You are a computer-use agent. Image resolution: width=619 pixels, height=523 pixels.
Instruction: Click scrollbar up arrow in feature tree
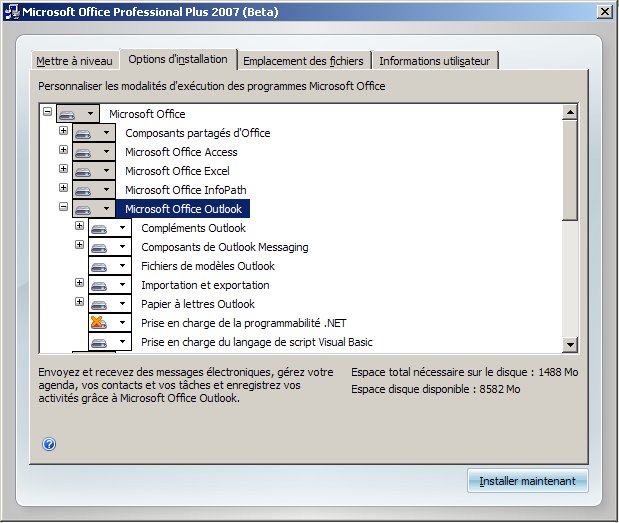pyautogui.click(x=570, y=112)
